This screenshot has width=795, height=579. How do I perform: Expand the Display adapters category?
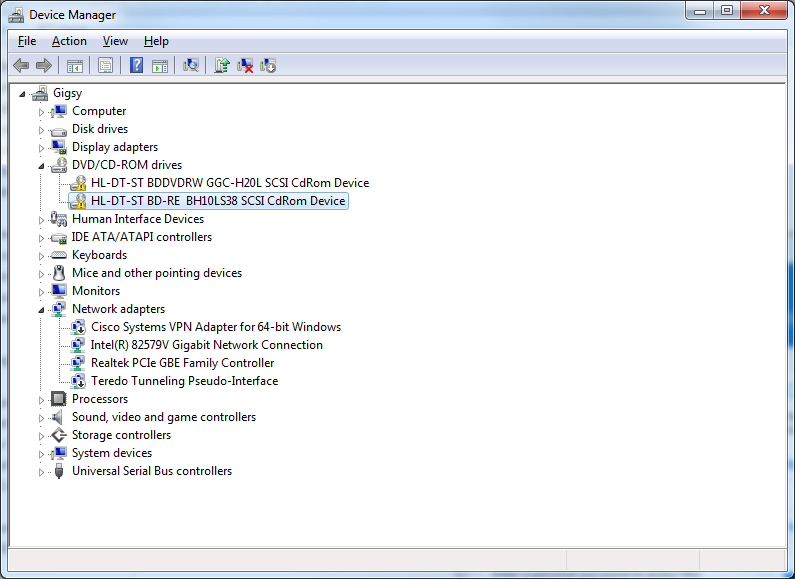tap(42, 148)
